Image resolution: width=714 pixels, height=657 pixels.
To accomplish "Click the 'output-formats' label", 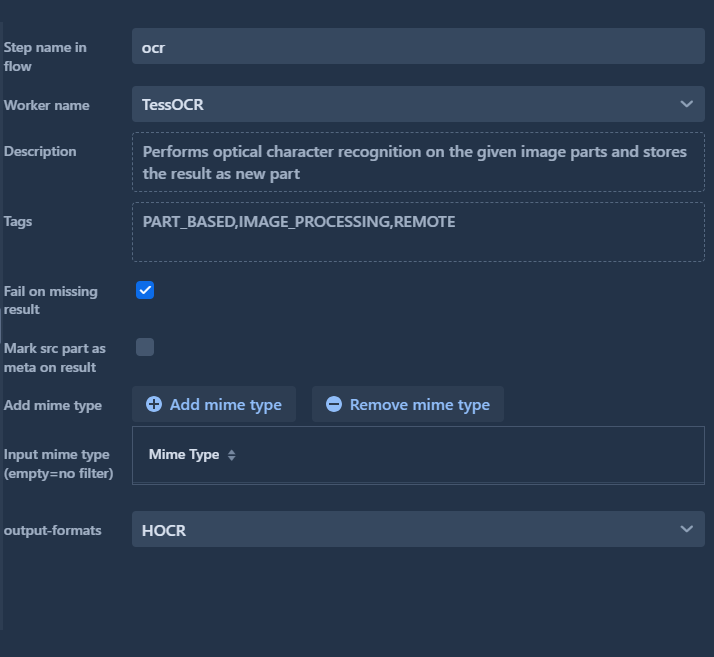I will [52, 530].
